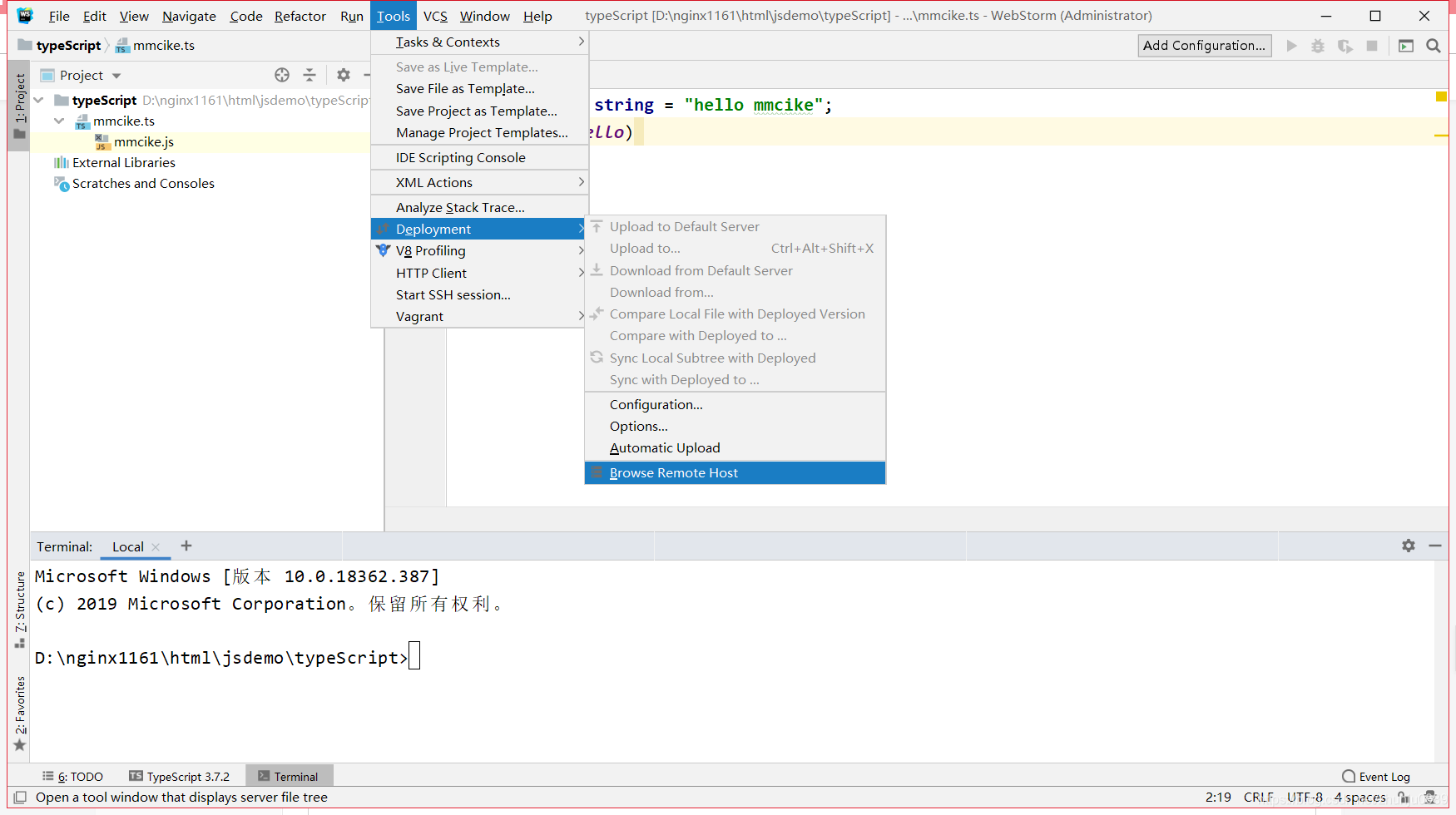Open Project panel settings gear
The width and height of the screenshot is (1456, 815).
click(x=344, y=75)
